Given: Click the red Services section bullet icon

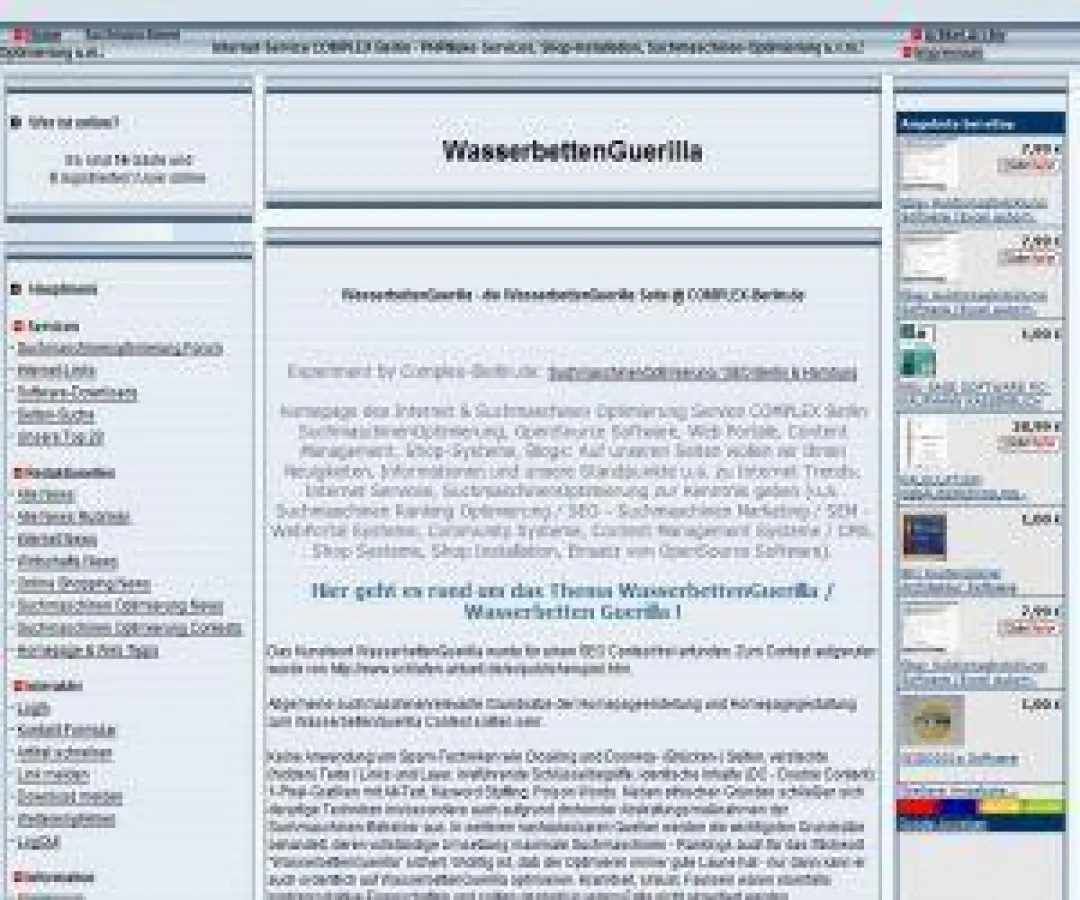Looking at the screenshot, I should 16,327.
